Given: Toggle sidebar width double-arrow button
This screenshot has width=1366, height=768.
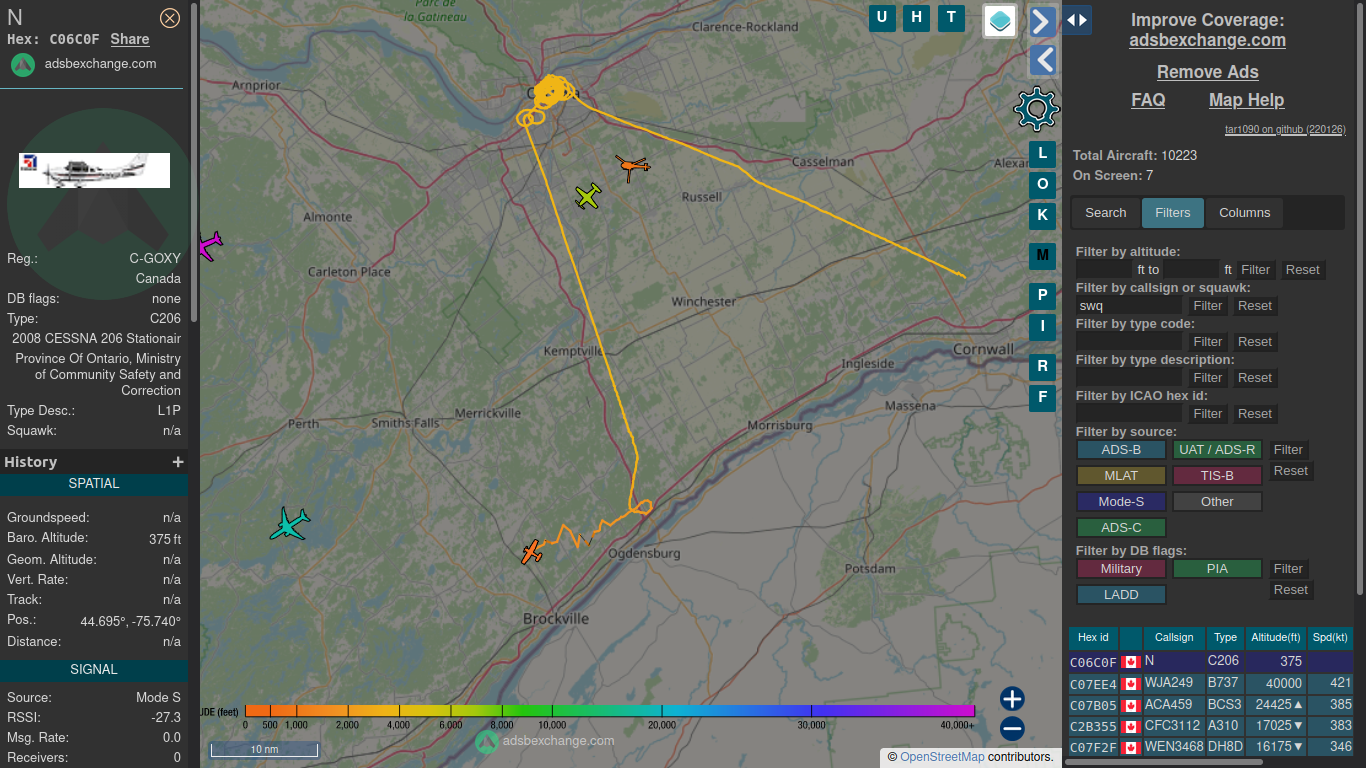Looking at the screenshot, I should point(1077,20).
